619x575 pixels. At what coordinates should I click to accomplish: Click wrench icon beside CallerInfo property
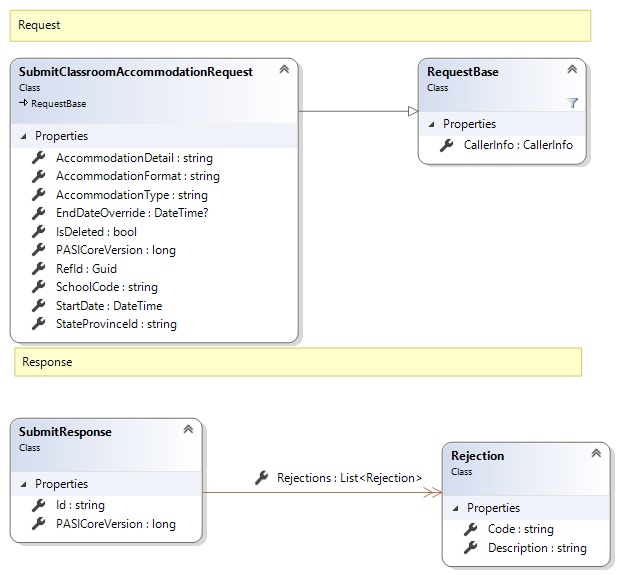pyautogui.click(x=447, y=146)
